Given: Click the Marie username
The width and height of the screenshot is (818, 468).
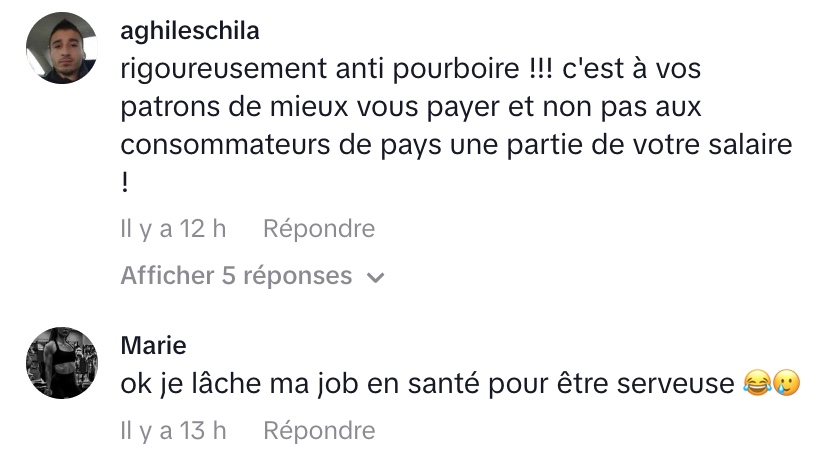Looking at the screenshot, I should (x=153, y=346).
